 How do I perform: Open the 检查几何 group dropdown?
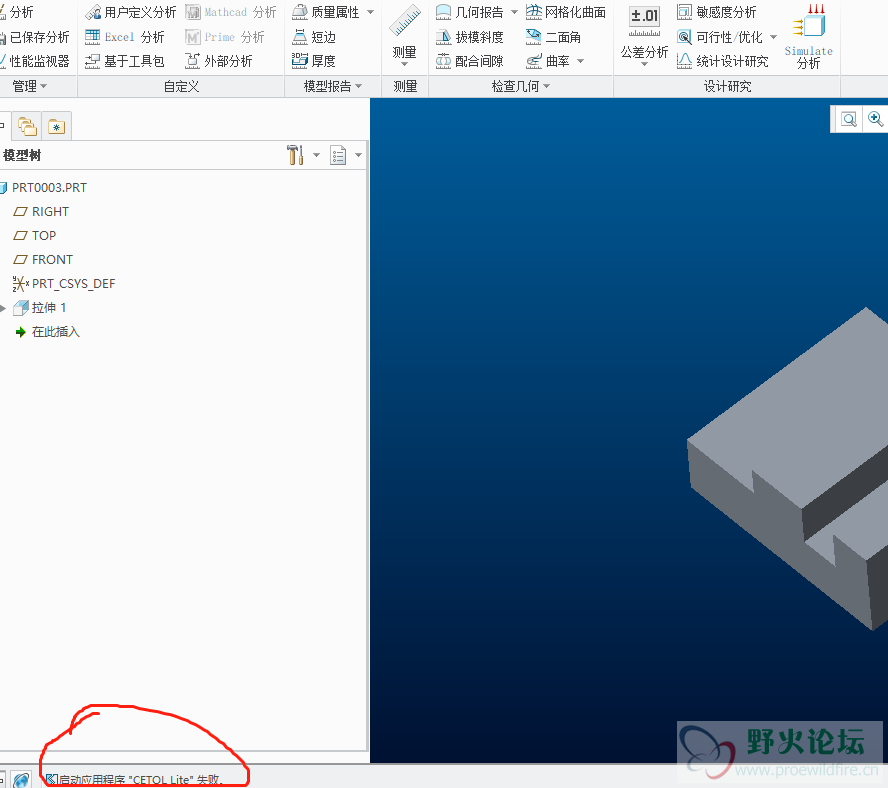coord(520,86)
